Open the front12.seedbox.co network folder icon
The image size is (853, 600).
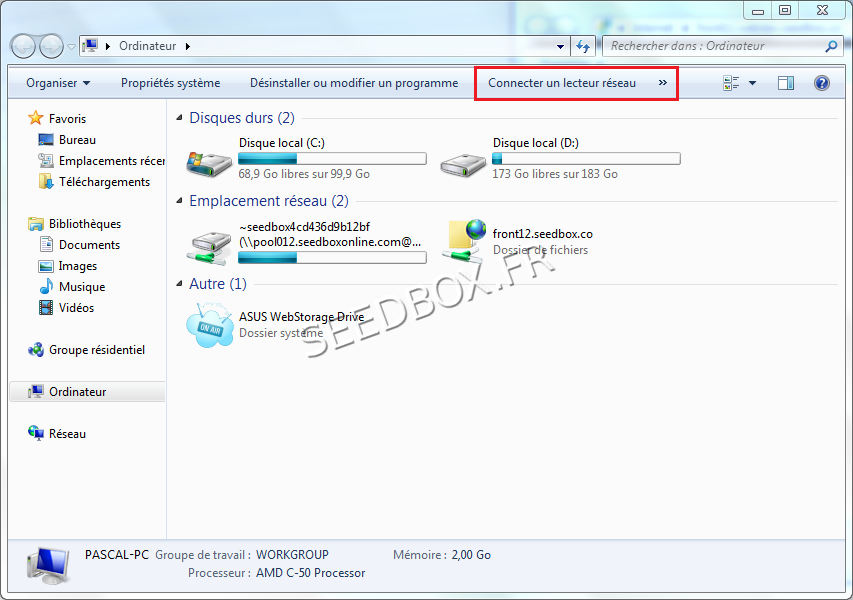coord(462,241)
